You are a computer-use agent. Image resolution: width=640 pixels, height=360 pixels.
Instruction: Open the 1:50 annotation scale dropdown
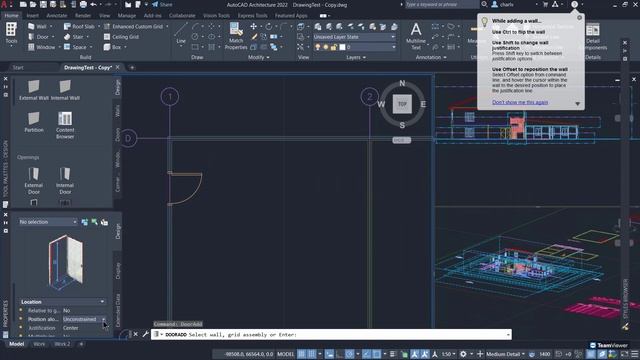point(449,354)
